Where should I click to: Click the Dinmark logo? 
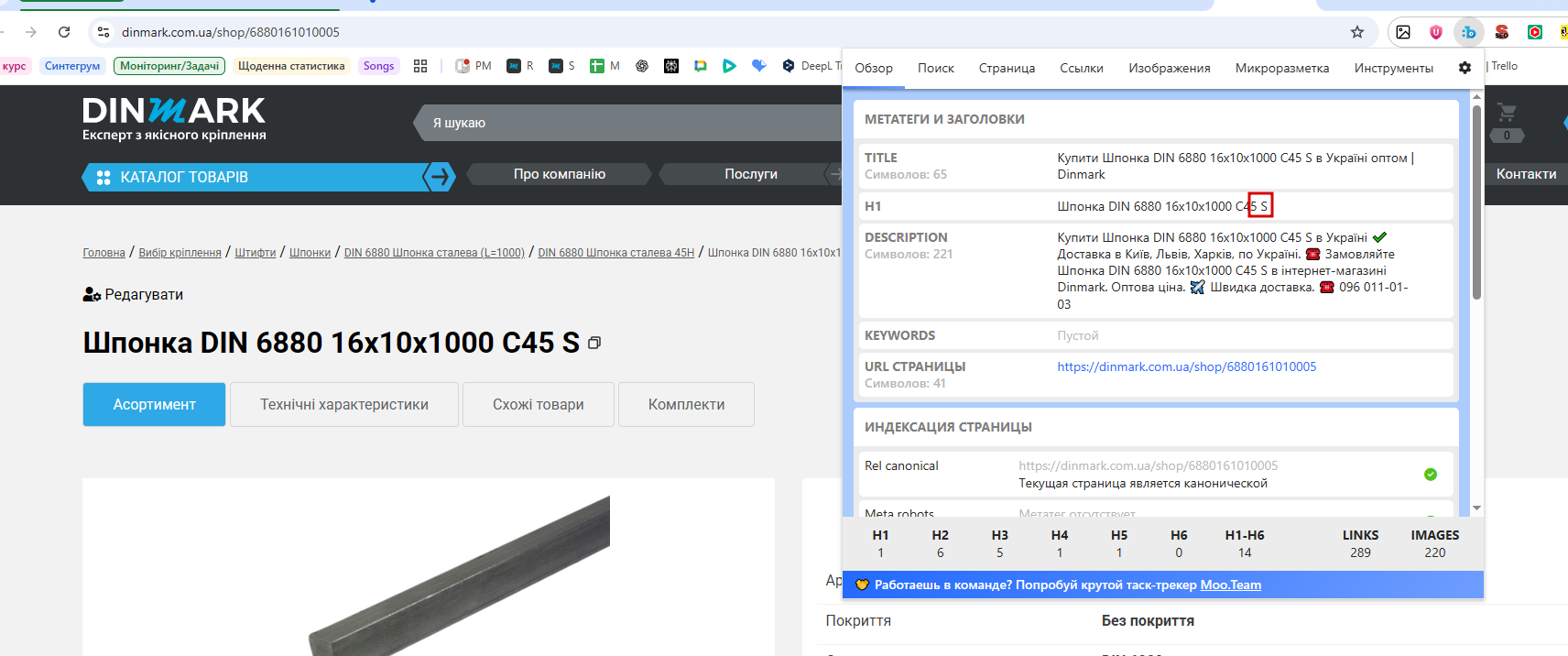point(174,119)
